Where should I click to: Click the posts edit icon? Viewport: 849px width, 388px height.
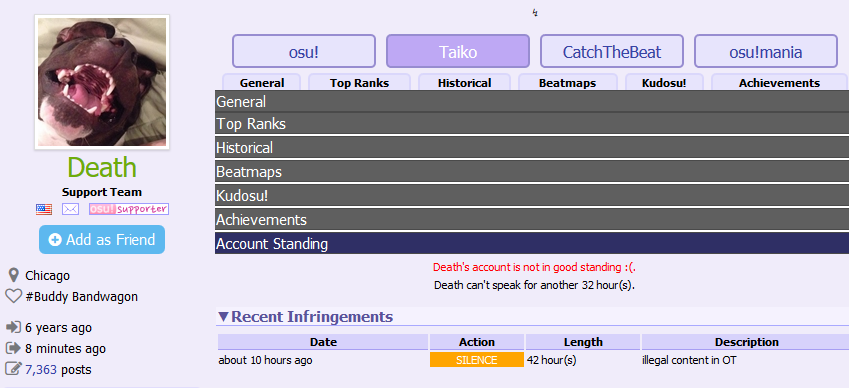13,369
